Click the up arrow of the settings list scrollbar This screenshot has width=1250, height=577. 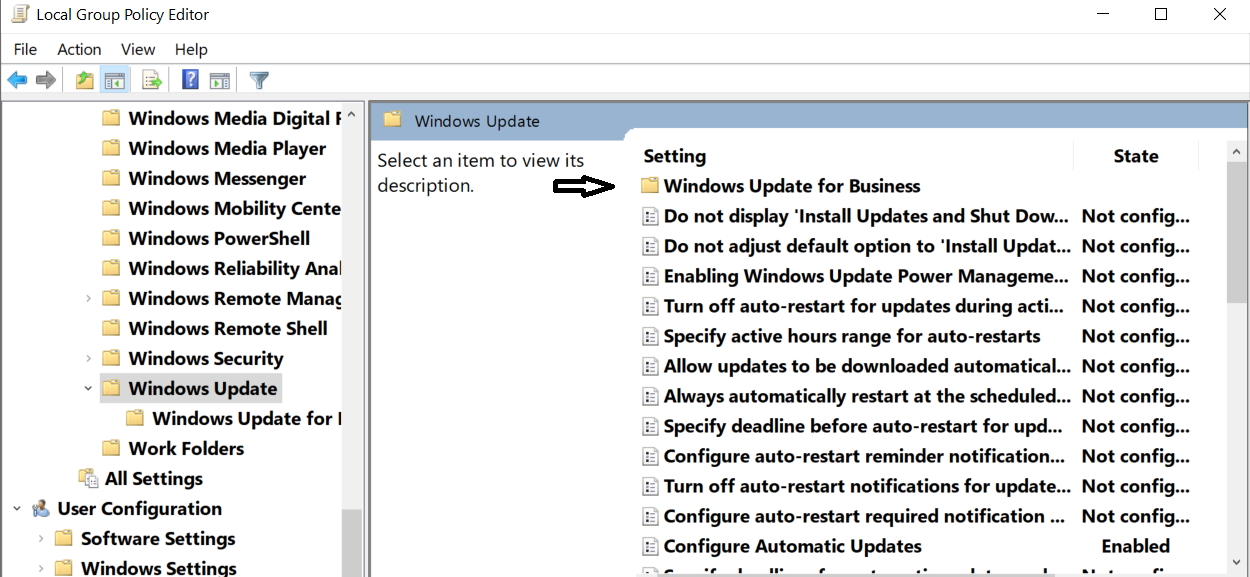[1237, 152]
